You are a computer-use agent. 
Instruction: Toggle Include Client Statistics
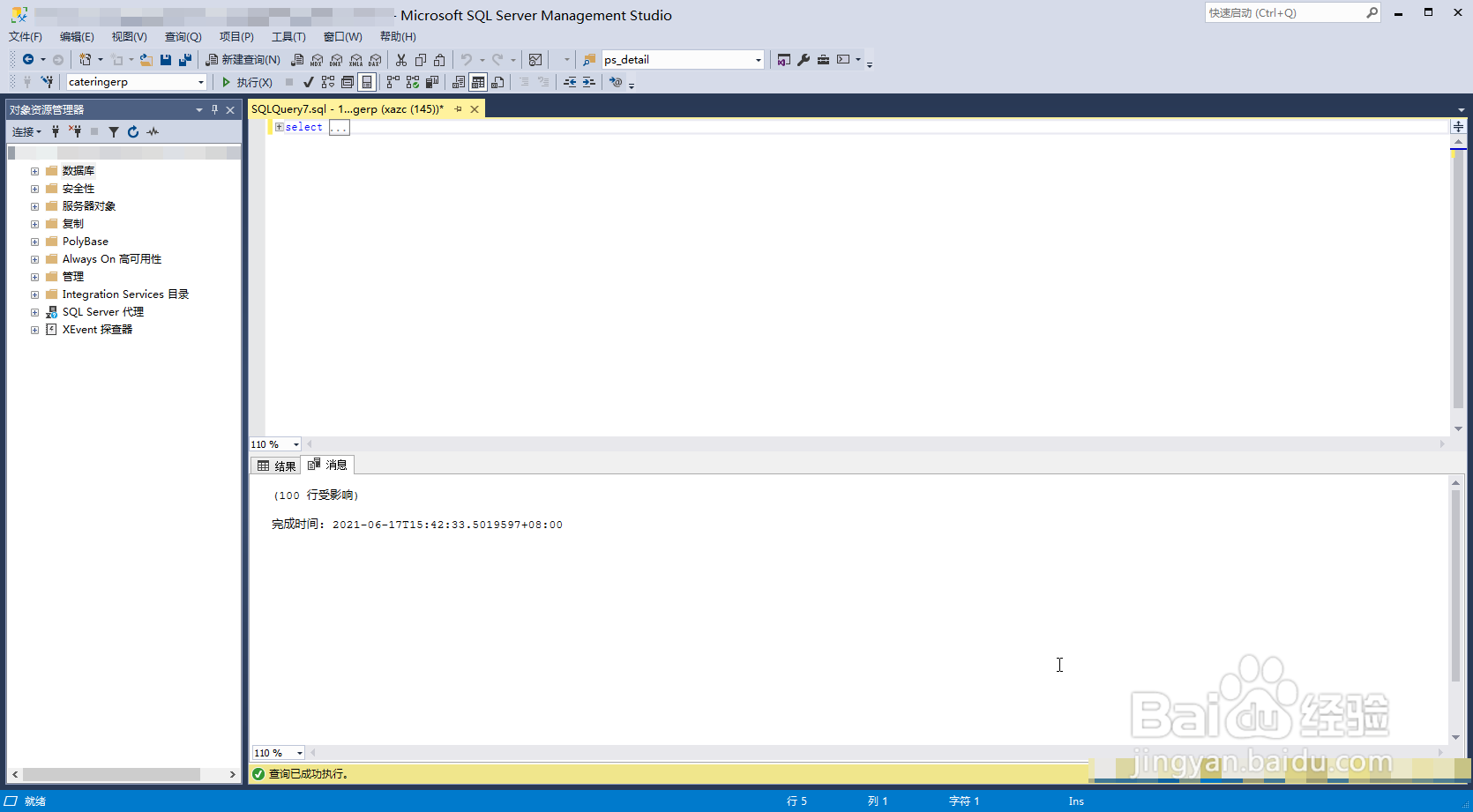(x=431, y=82)
